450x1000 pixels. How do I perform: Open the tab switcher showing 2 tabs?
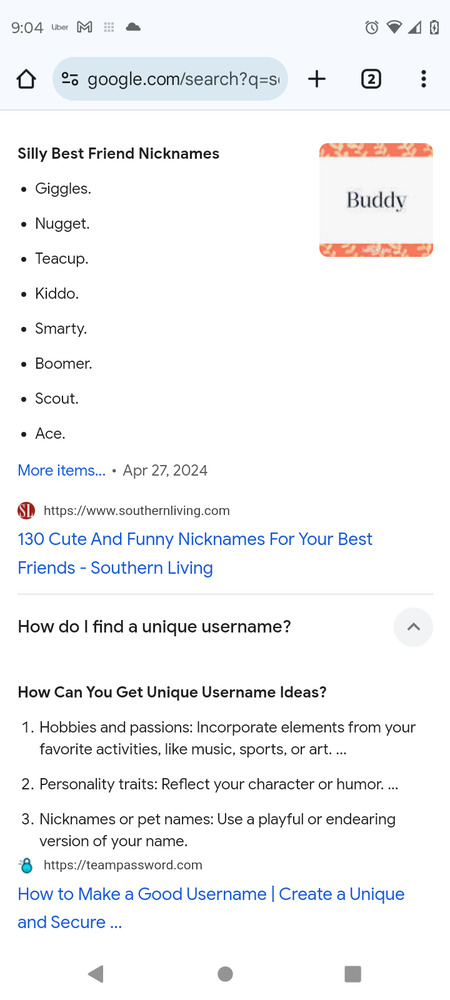coord(371,79)
